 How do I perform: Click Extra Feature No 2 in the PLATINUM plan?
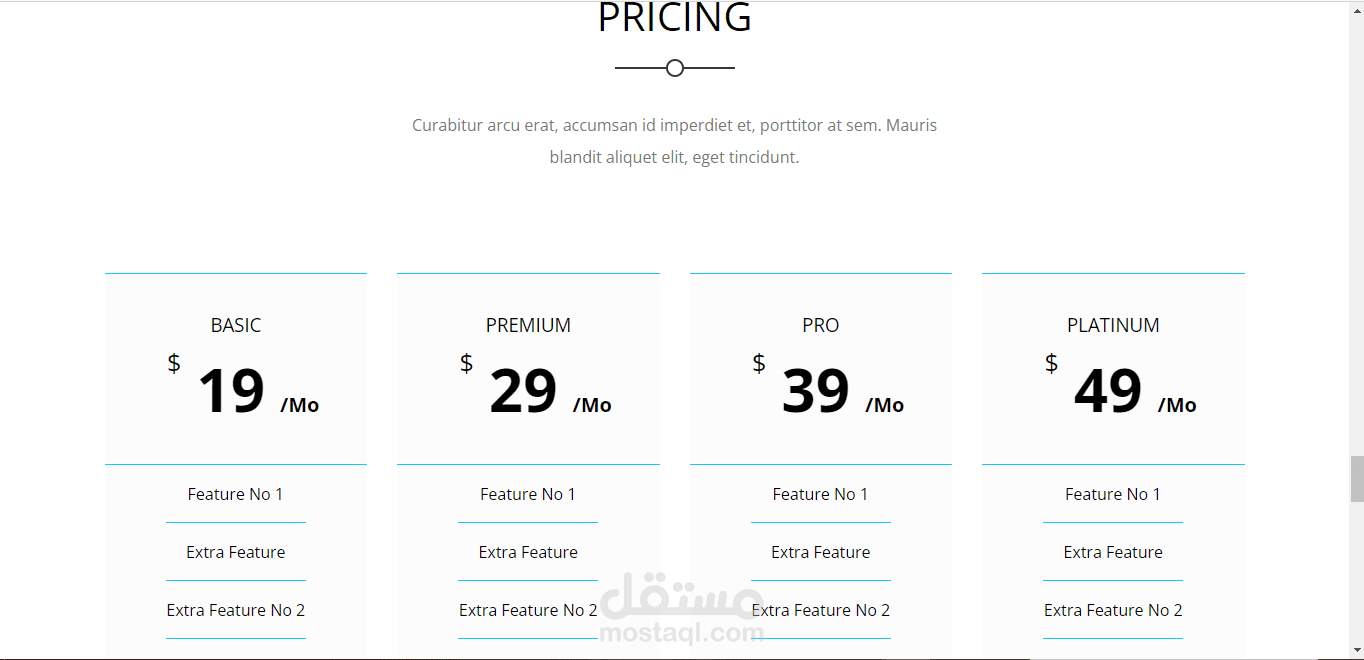tap(1113, 610)
